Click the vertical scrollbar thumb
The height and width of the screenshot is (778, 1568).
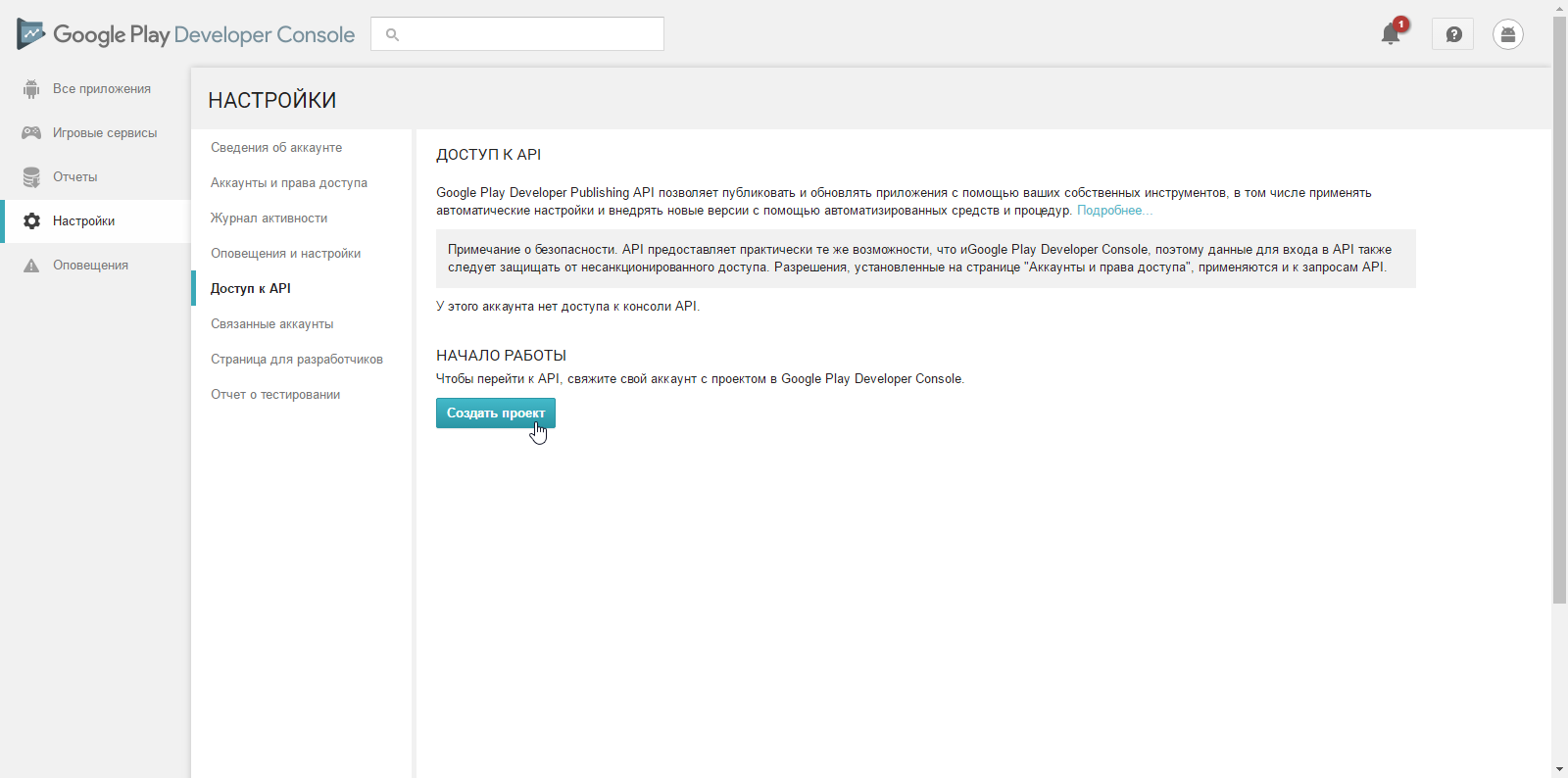point(1559,310)
